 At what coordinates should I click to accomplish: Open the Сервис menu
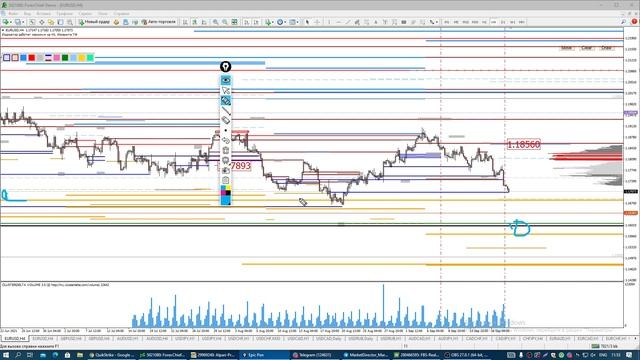(85, 13)
